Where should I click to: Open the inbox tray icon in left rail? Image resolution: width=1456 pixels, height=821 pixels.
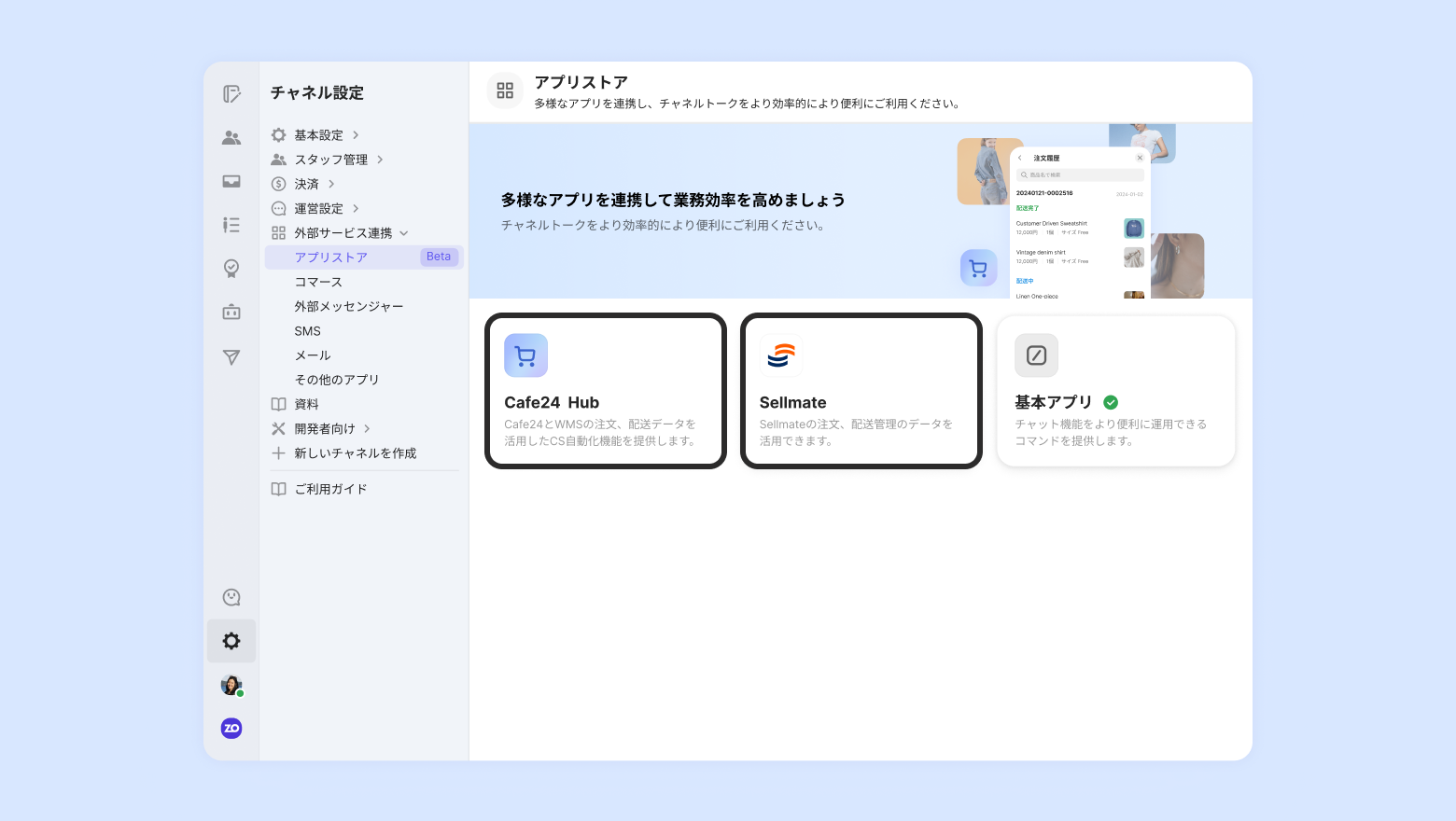point(231,181)
